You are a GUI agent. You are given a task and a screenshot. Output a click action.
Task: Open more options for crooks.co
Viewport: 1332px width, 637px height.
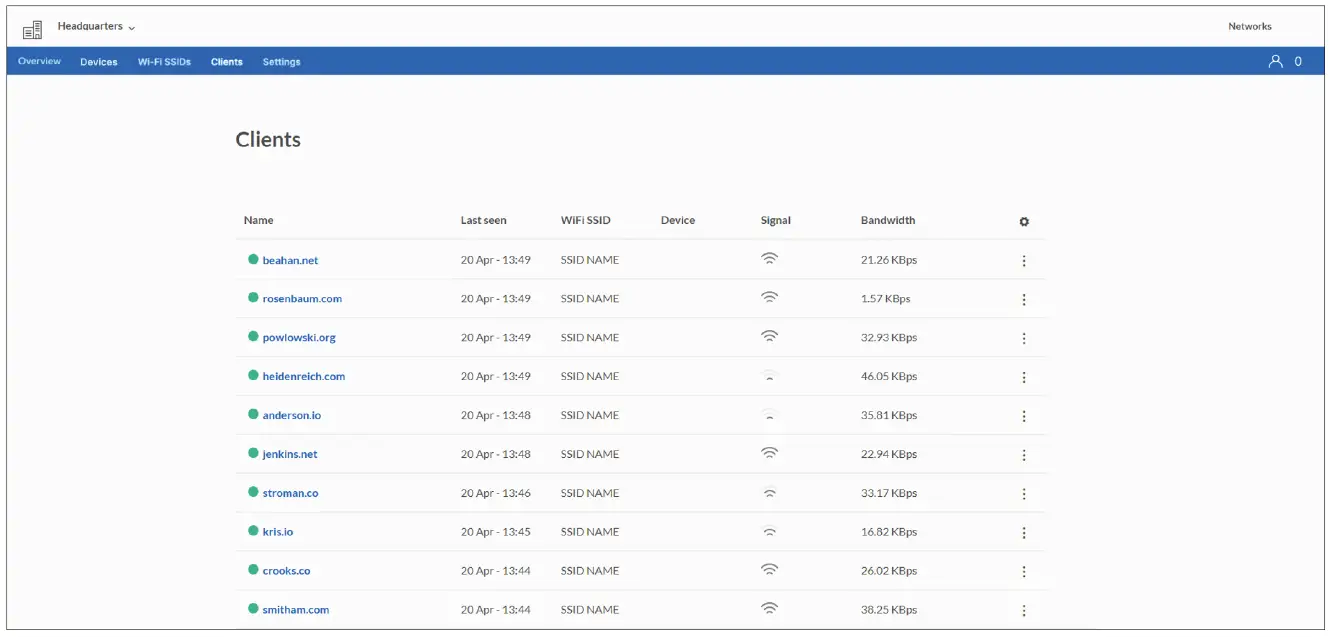coord(1024,572)
